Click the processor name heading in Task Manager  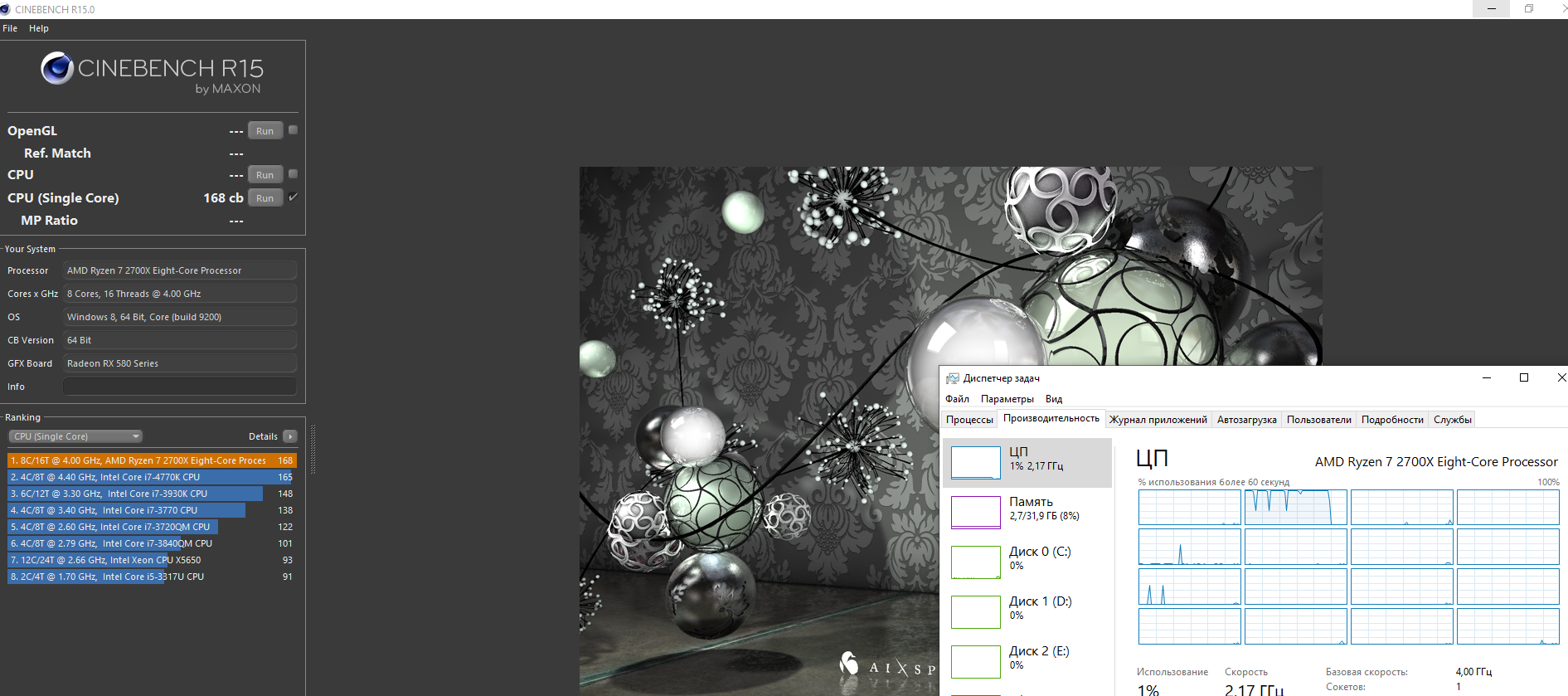coord(1436,462)
